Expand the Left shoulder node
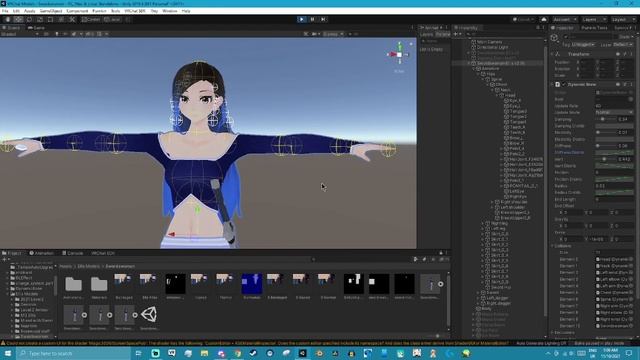The image size is (640, 360). [x=493, y=207]
